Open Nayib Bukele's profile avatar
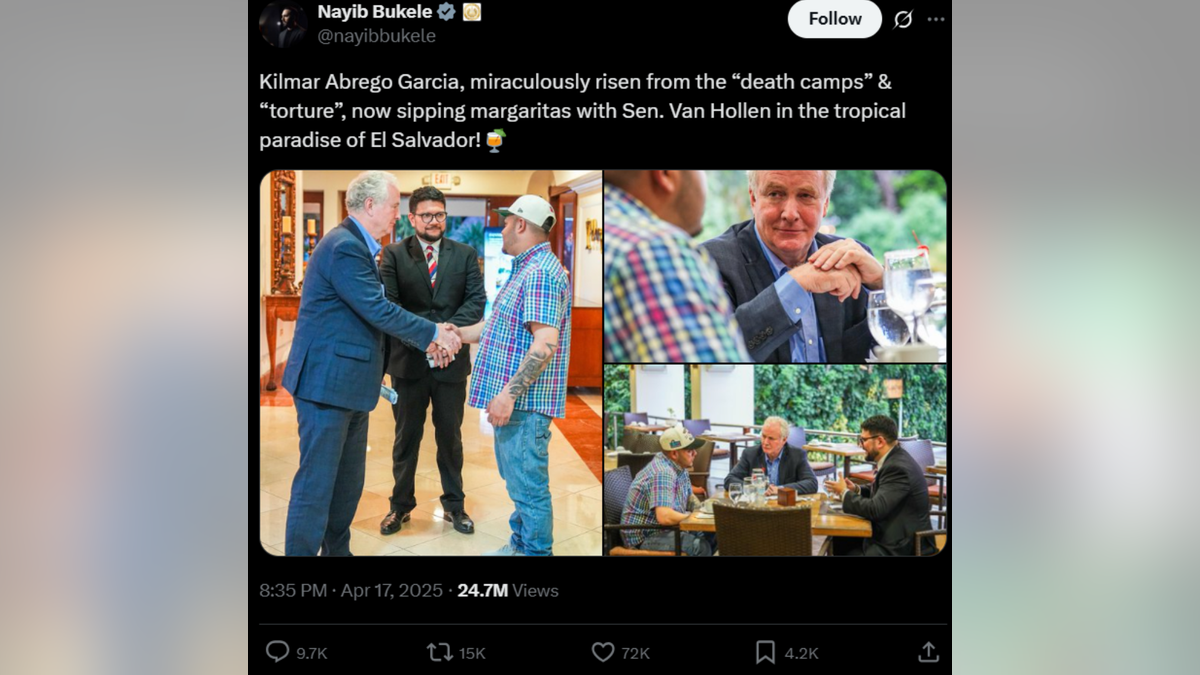 coord(282,24)
